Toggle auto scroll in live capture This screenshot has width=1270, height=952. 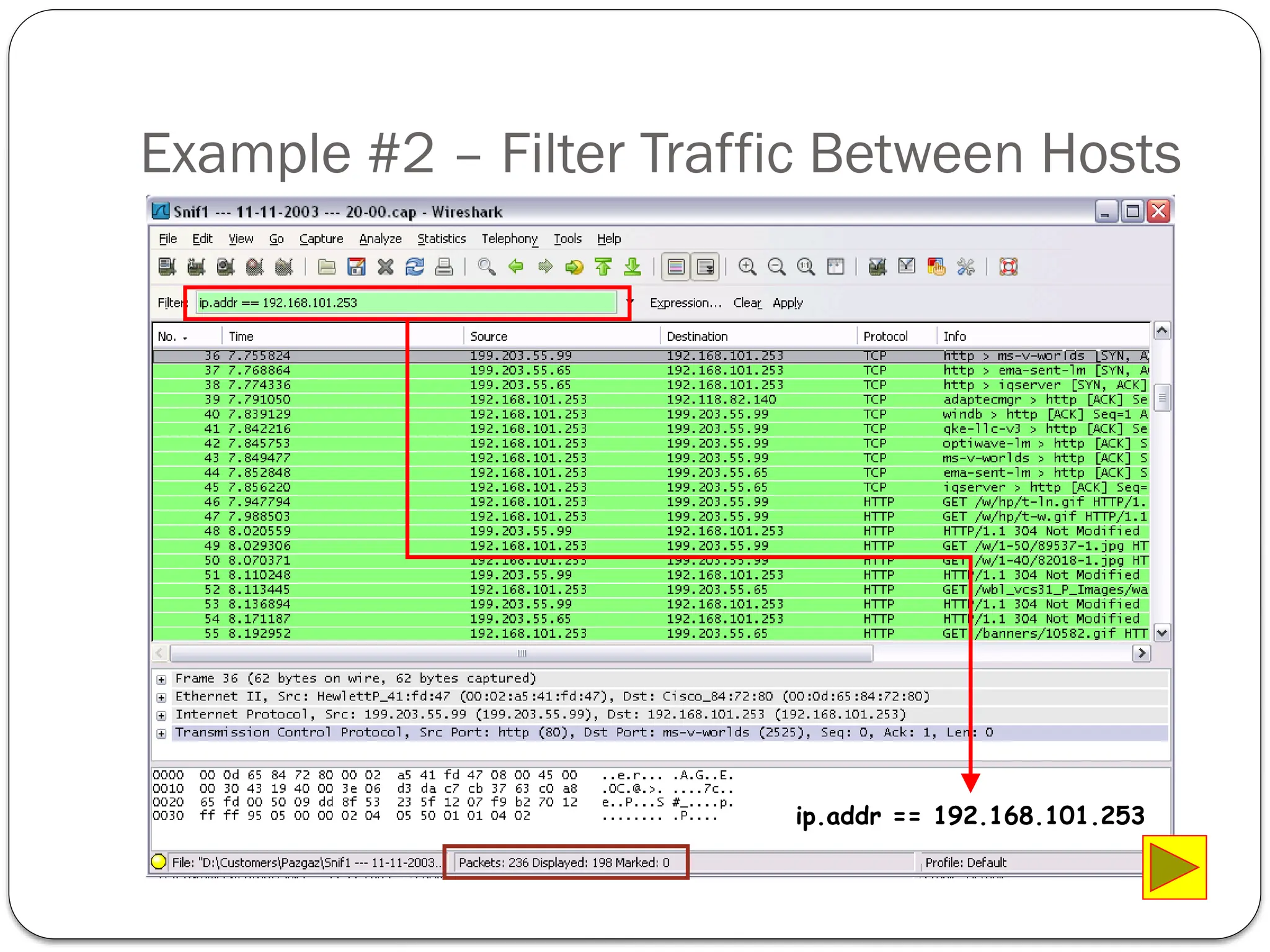[705, 267]
